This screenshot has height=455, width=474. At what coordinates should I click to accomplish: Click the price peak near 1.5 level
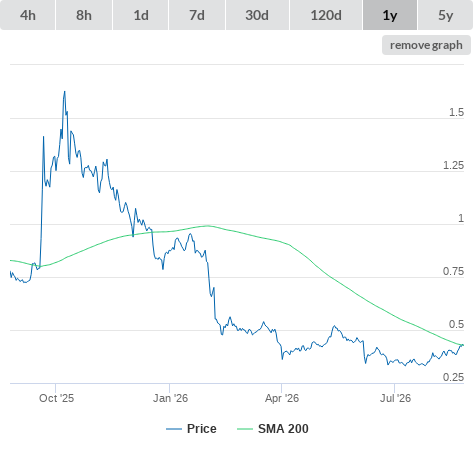[x=65, y=91]
